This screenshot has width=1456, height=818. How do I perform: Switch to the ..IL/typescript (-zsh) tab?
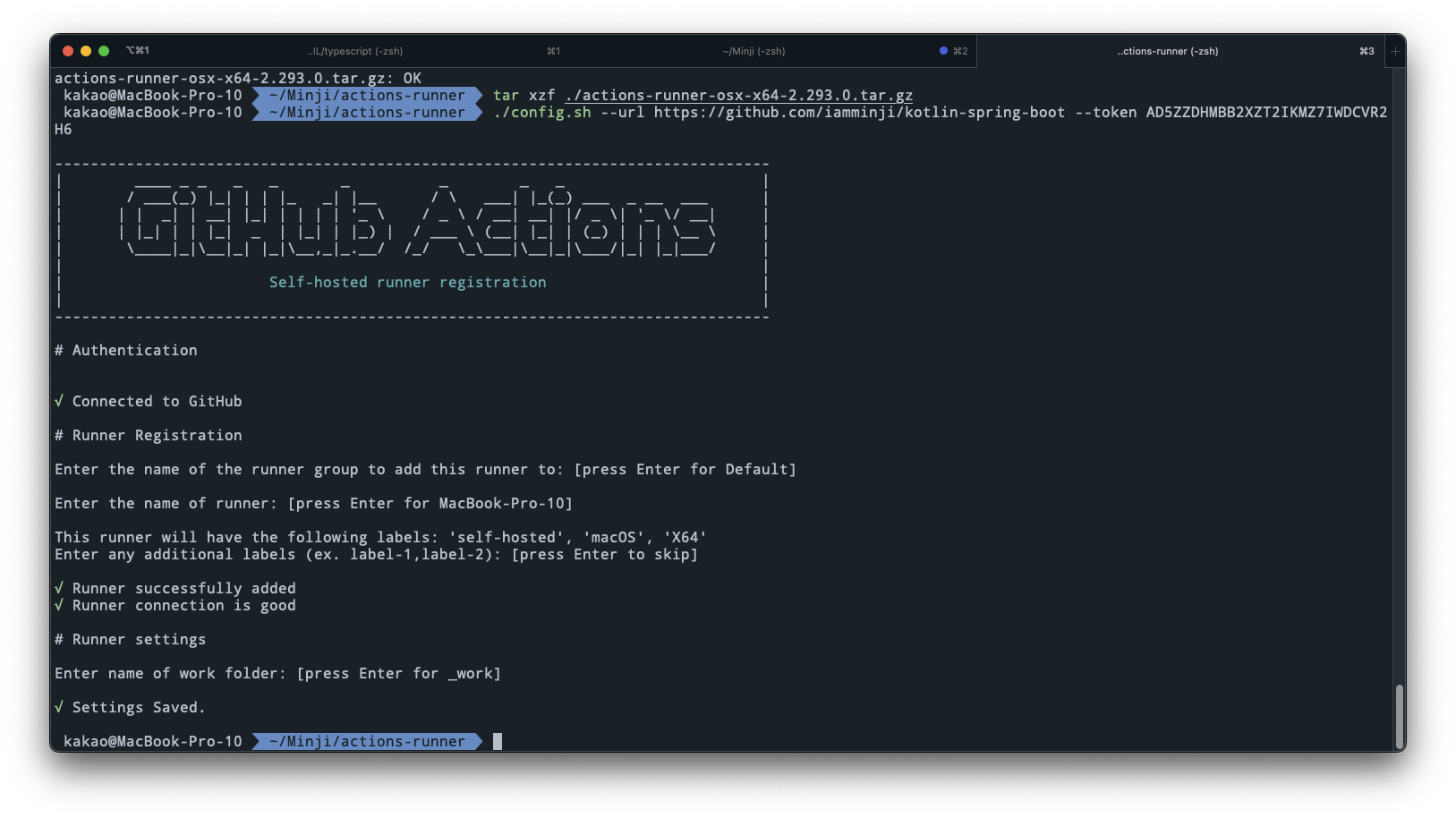point(355,51)
